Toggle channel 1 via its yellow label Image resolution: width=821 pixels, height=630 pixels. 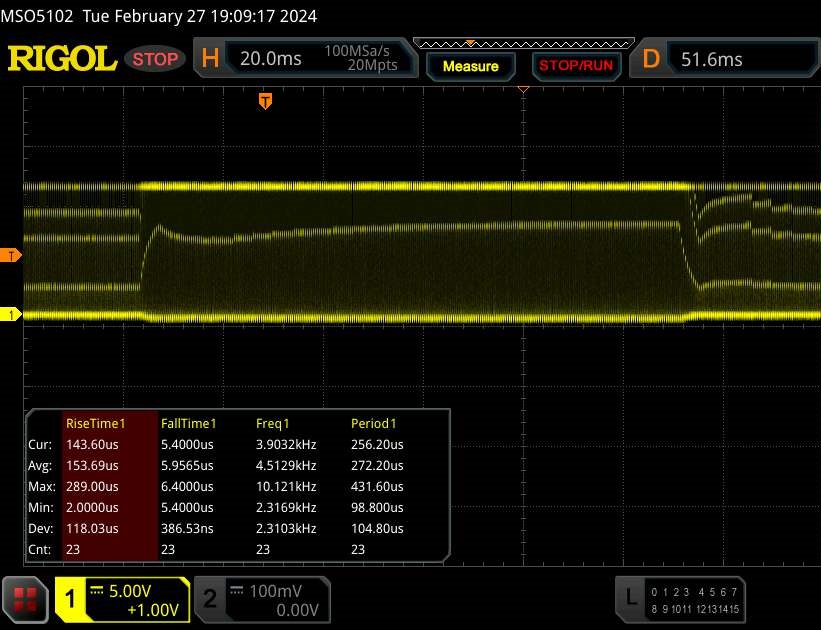coord(71,598)
